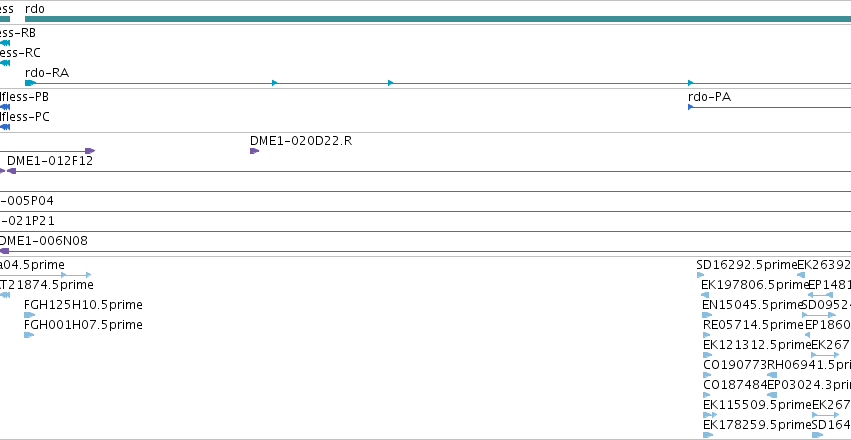The height and width of the screenshot is (440, 851).
Task: Click the T21874.5prime left arrow glyph
Action: click(x=5, y=295)
